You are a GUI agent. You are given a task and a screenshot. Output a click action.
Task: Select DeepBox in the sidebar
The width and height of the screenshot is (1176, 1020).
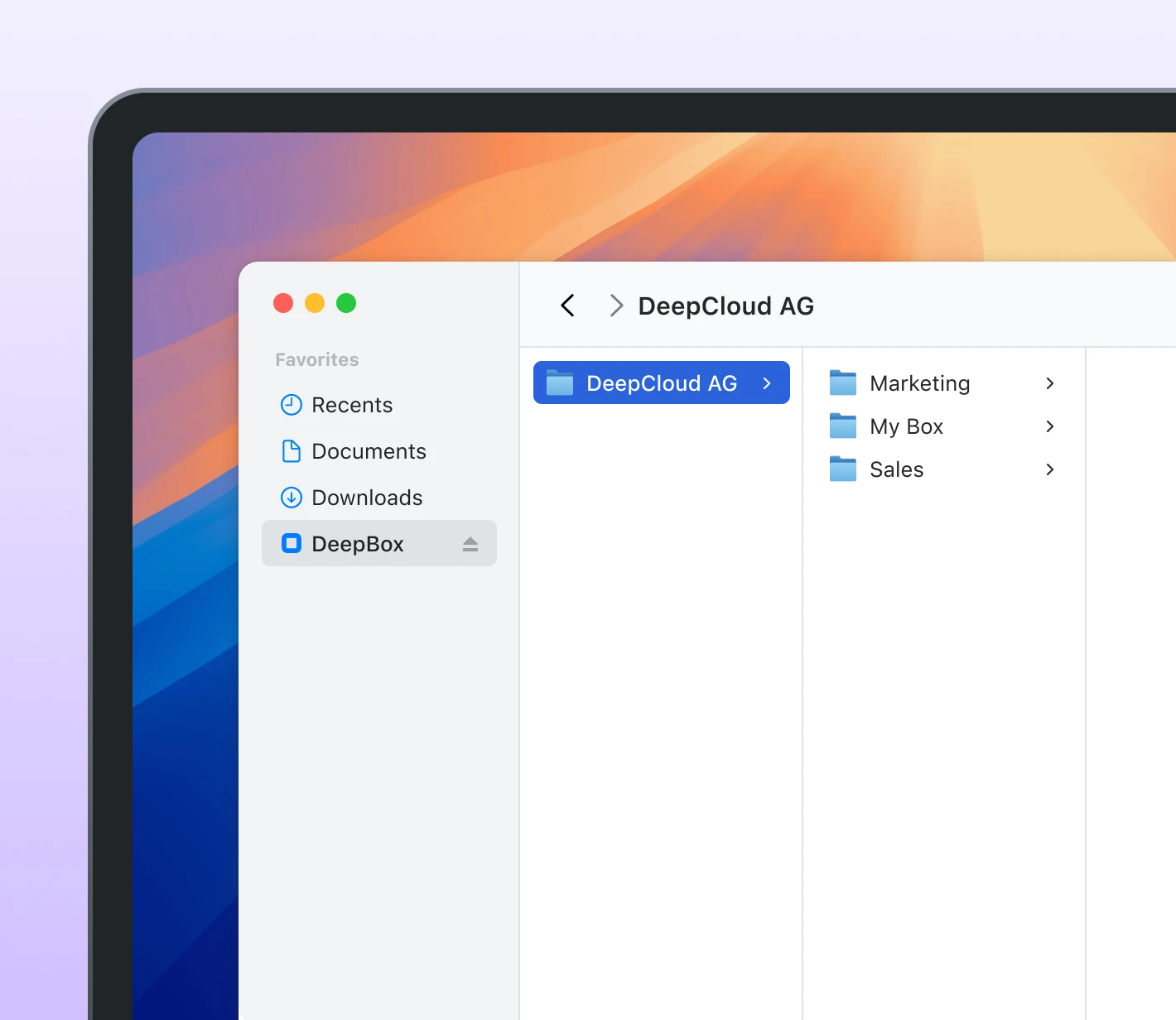(x=379, y=543)
